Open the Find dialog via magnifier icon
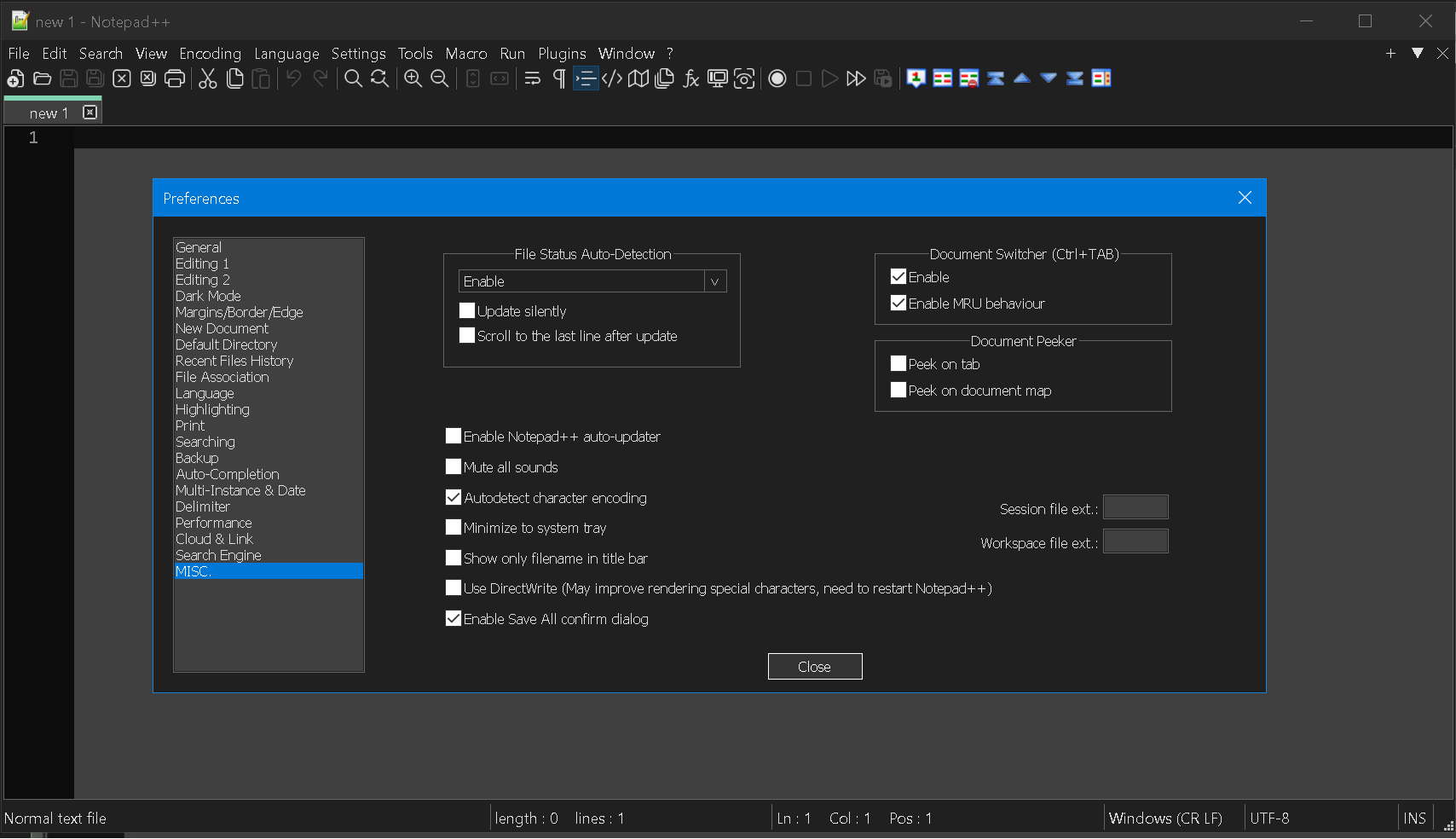1456x839 pixels. coord(353,78)
